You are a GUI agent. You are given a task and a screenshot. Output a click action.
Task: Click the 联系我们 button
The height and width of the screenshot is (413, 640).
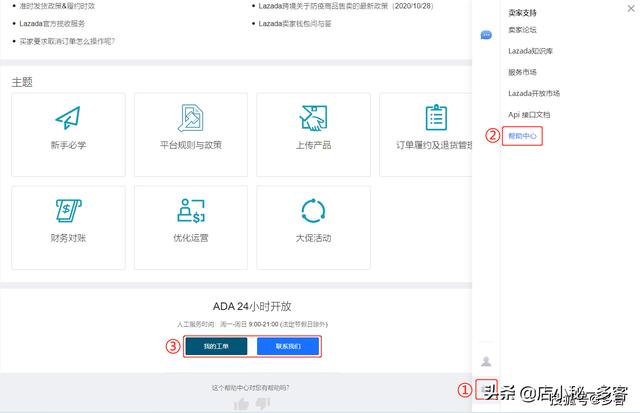tap(288, 346)
